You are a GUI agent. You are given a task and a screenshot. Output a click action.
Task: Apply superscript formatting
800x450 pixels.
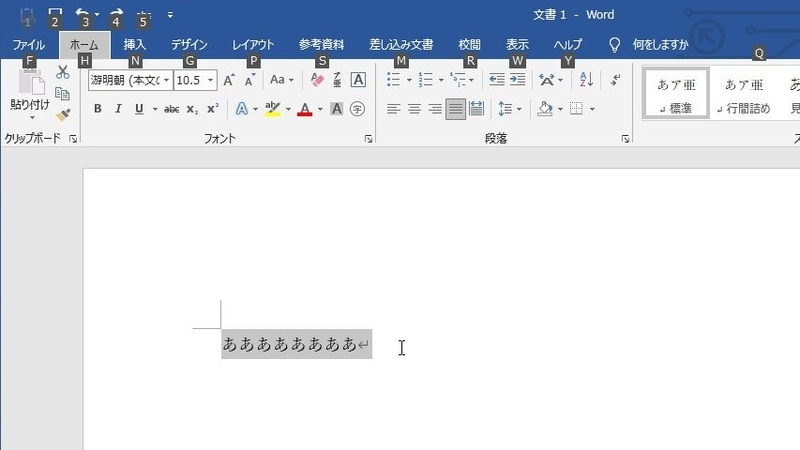pos(213,109)
